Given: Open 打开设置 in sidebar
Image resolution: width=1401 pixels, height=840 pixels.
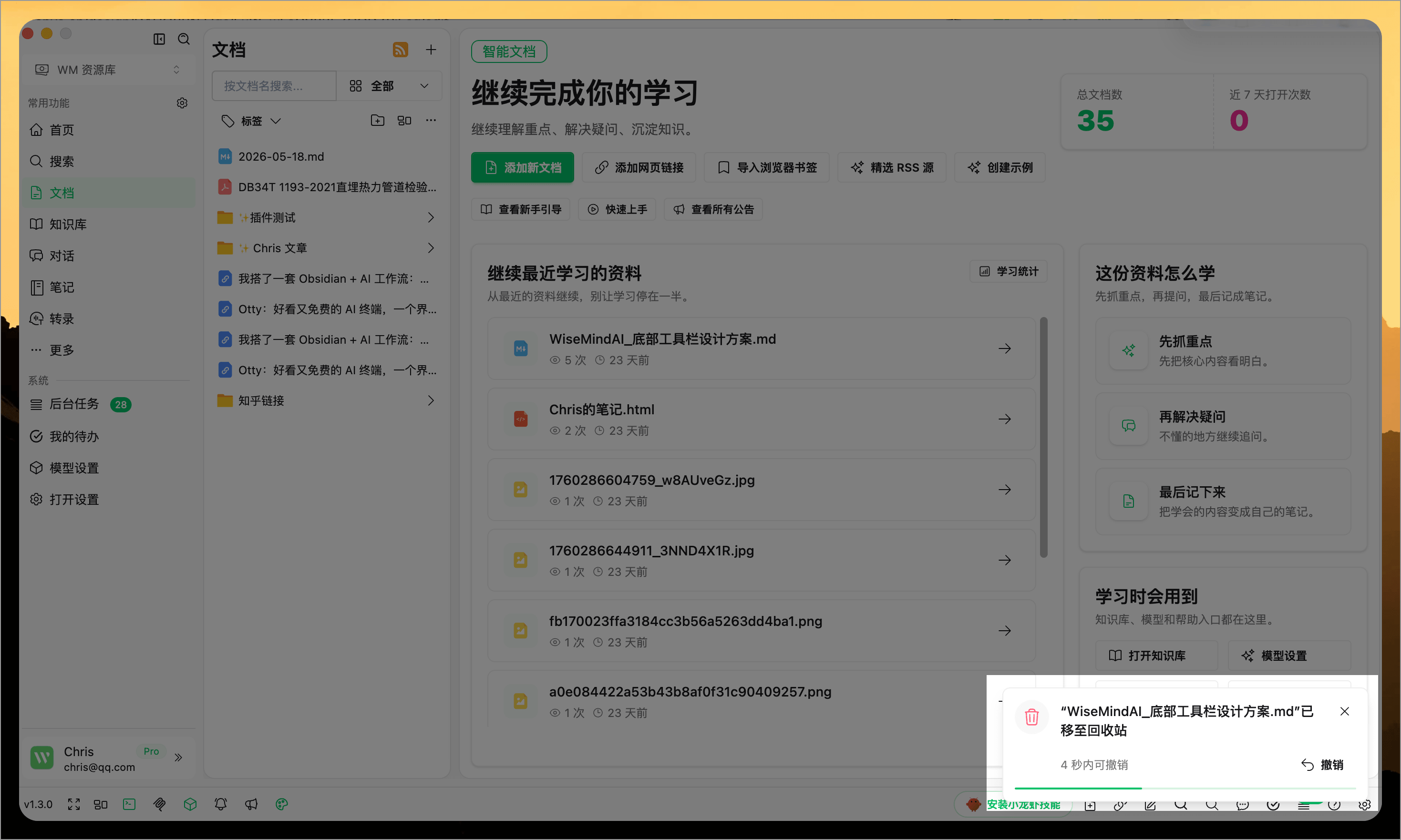Looking at the screenshot, I should click(x=108, y=499).
